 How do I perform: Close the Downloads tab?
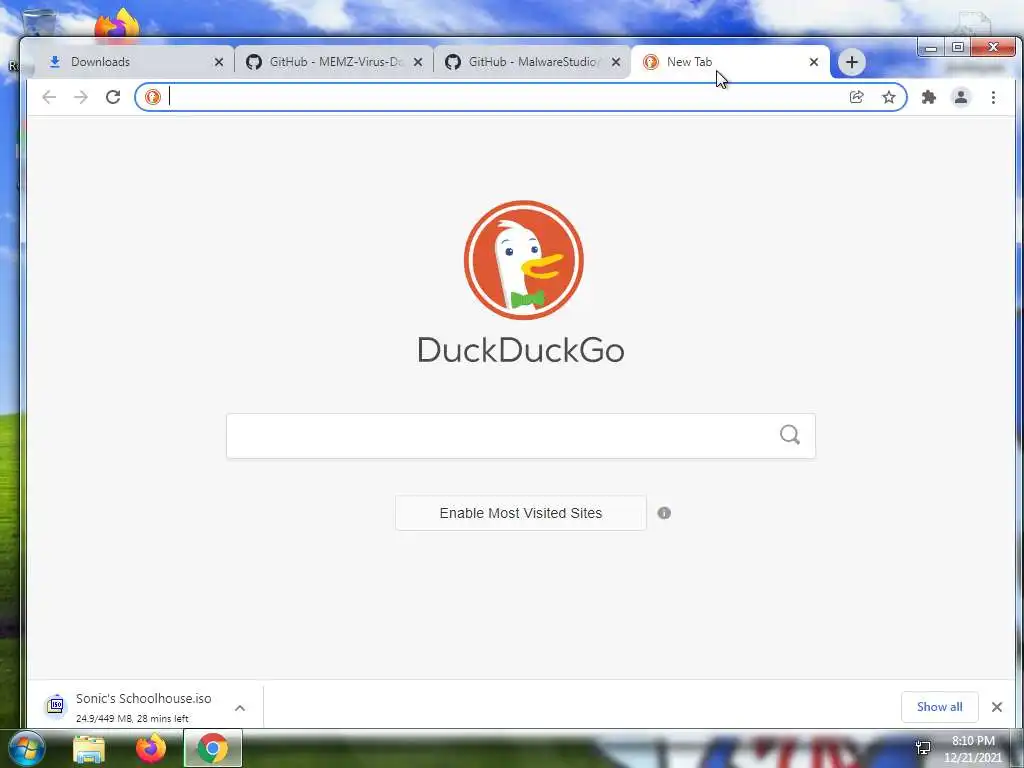[219, 62]
